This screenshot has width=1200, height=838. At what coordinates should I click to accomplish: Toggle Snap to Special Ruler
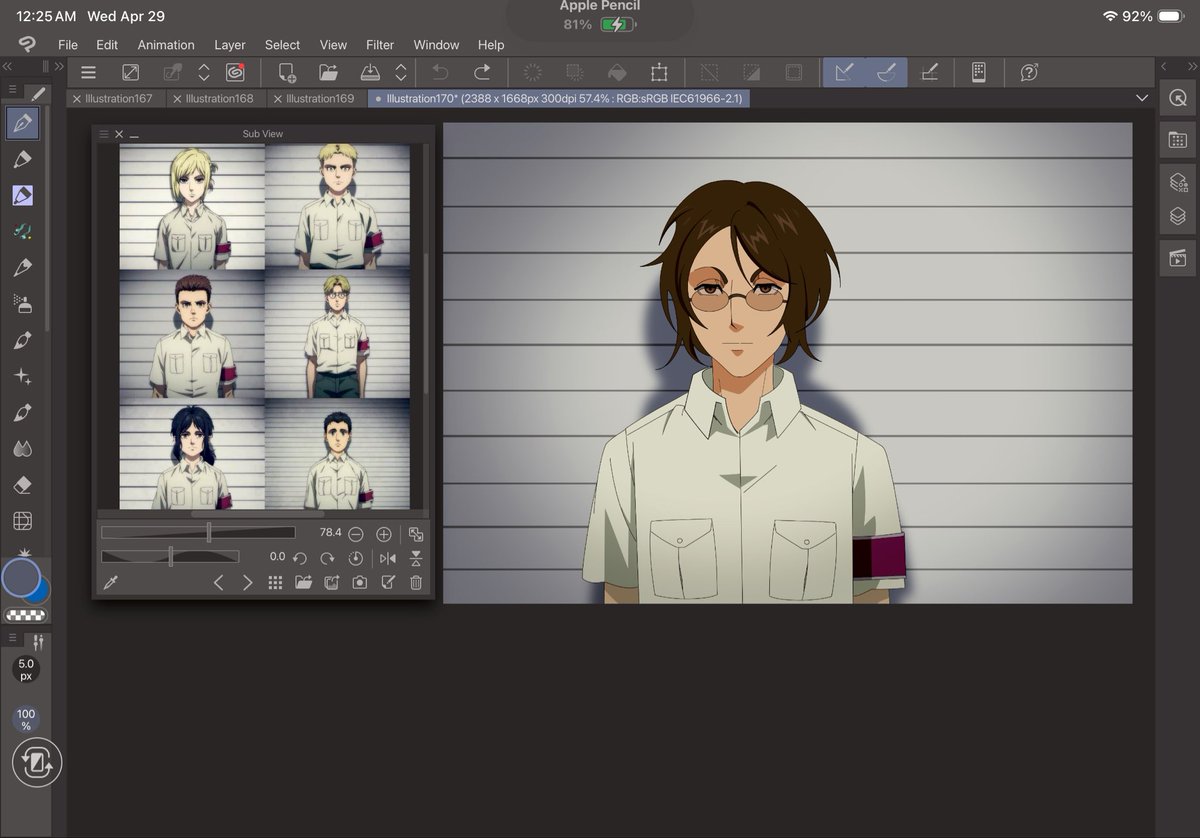tap(886, 72)
